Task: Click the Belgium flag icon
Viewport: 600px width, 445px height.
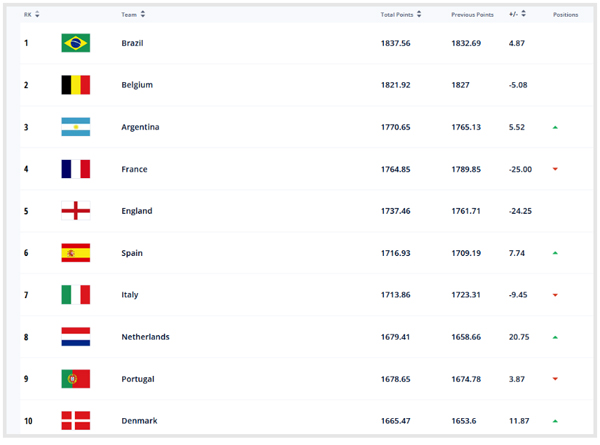Action: click(x=75, y=85)
